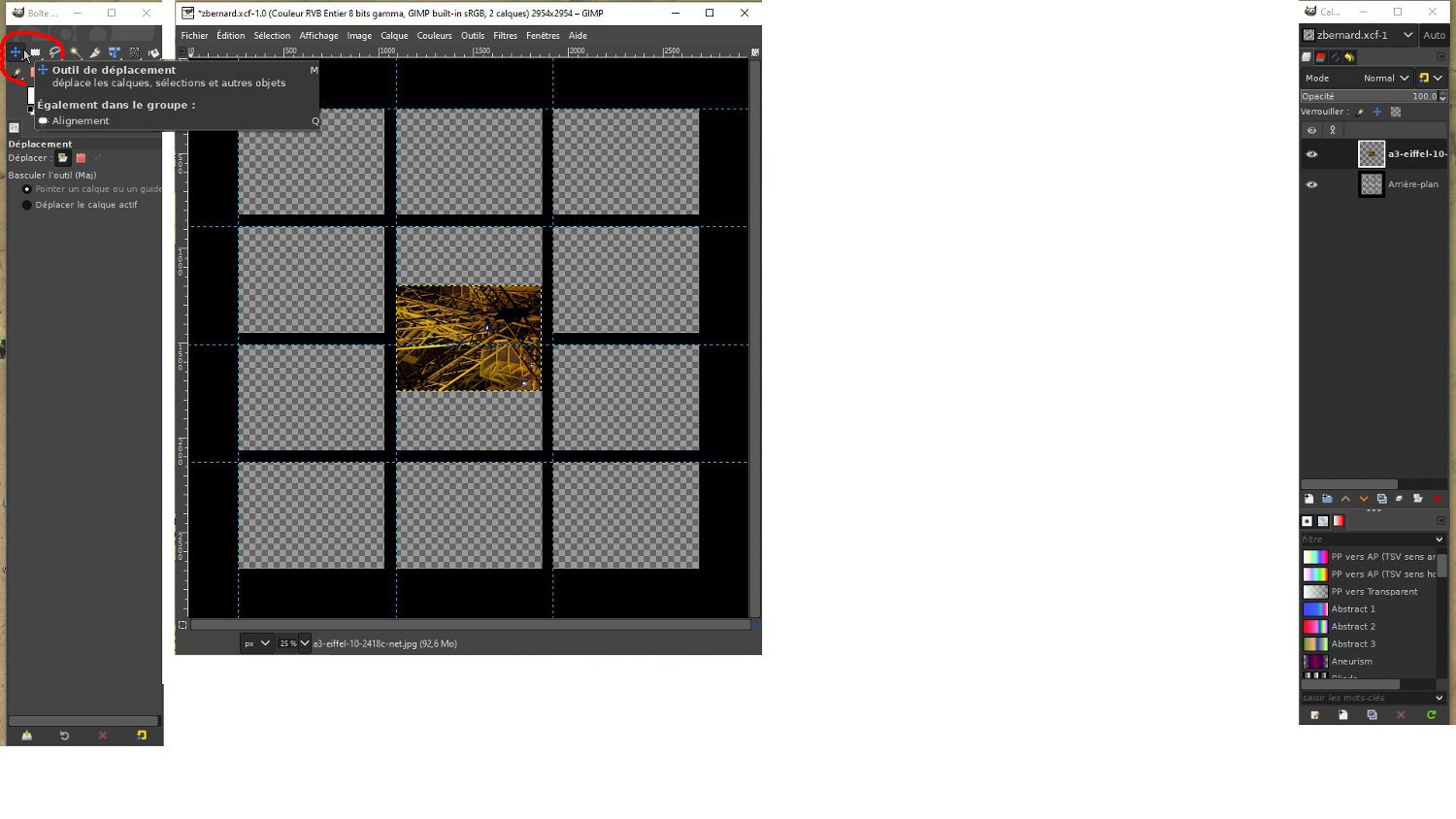Select the PP vers Transparent gradient
The width and height of the screenshot is (1456, 819).
(x=1368, y=592)
